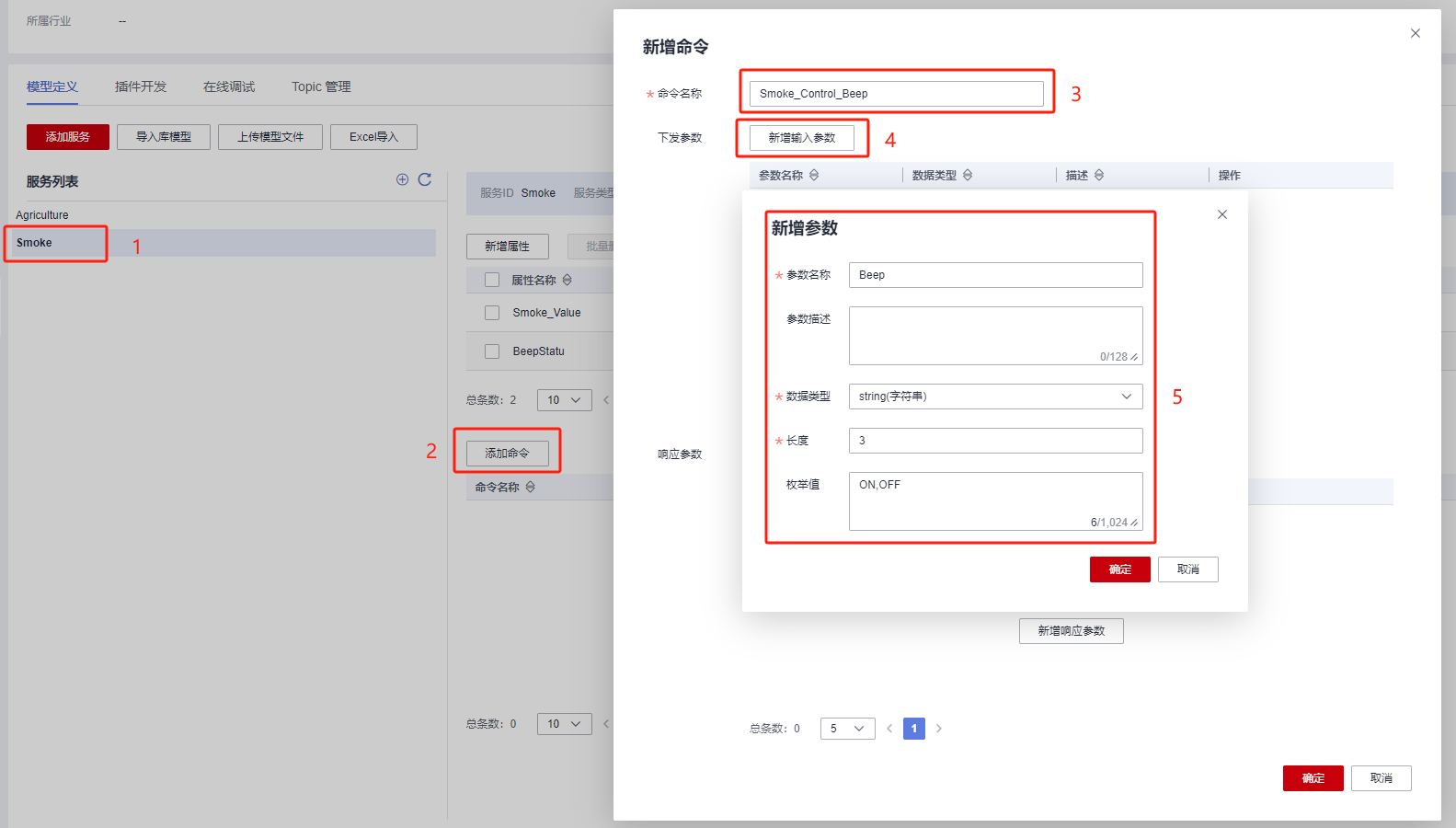Screen dimensions: 1456x828
Task: Toggle select-all checkbox beside 属性名称
Action: tap(492, 280)
